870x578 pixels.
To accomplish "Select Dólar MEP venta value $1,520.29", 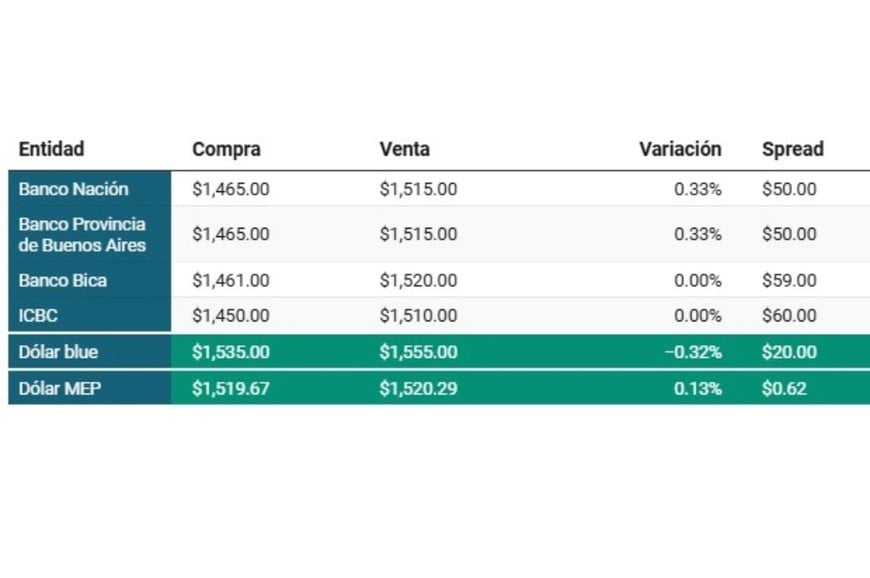I will (418, 389).
